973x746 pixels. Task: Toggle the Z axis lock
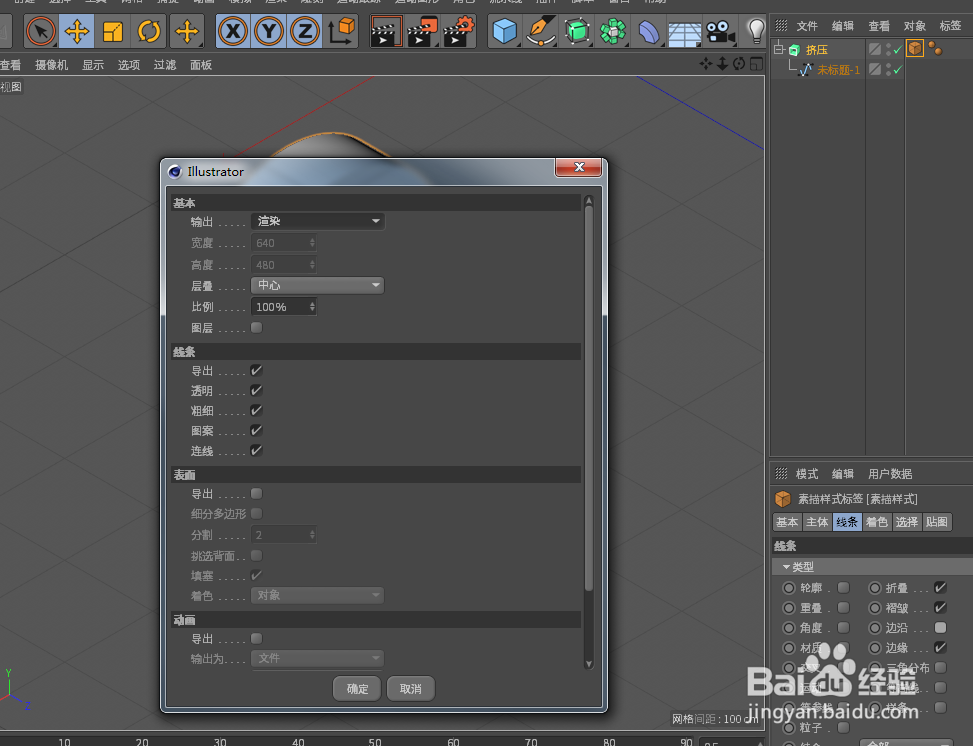[305, 31]
